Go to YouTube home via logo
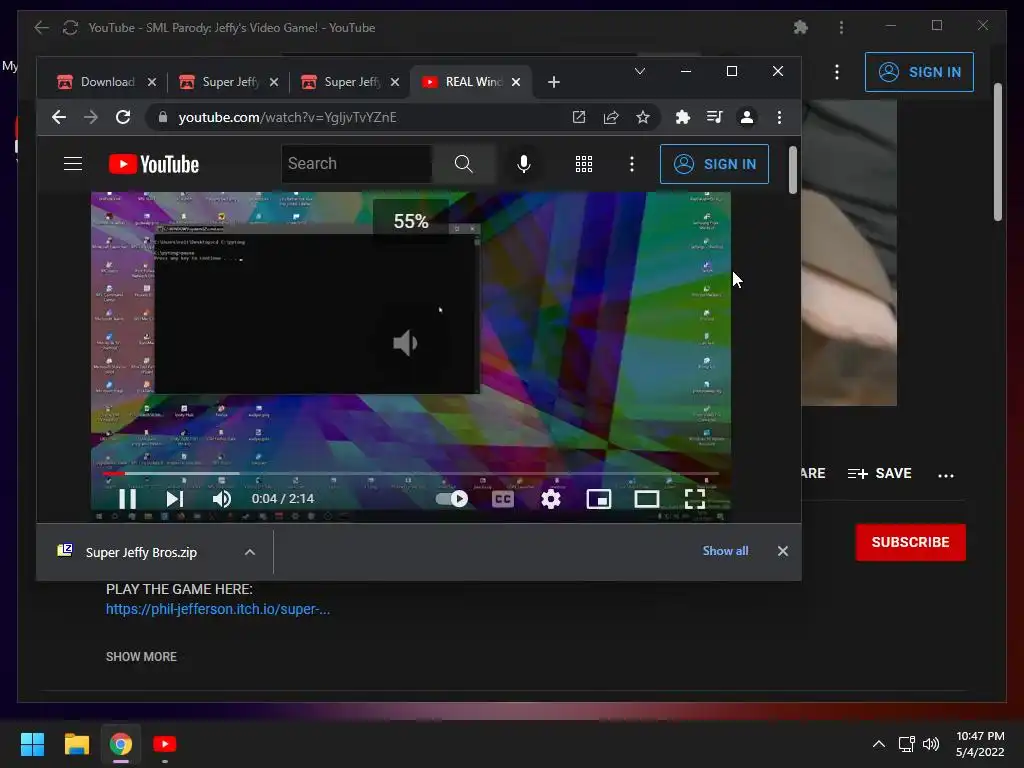Image resolution: width=1024 pixels, height=768 pixels. point(153,164)
